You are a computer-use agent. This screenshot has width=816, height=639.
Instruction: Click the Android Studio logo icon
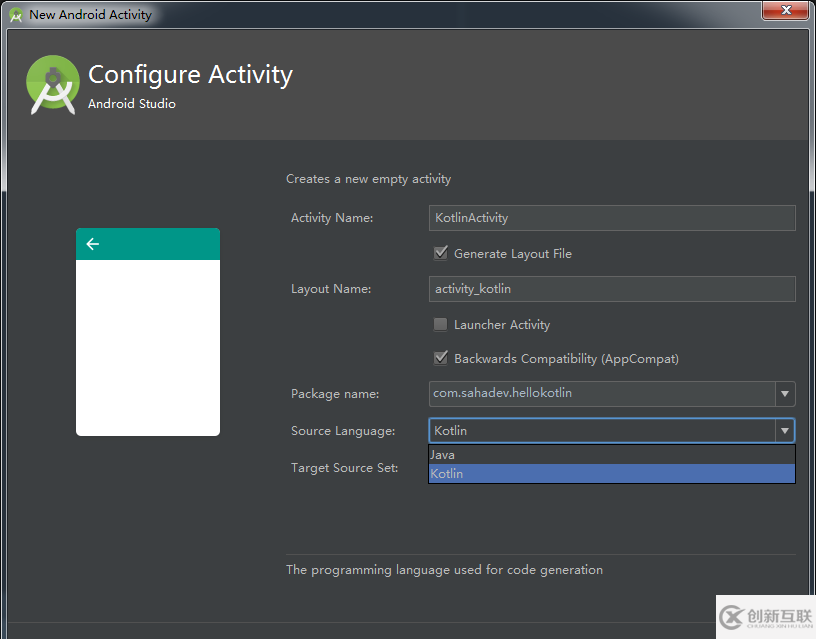tap(53, 84)
